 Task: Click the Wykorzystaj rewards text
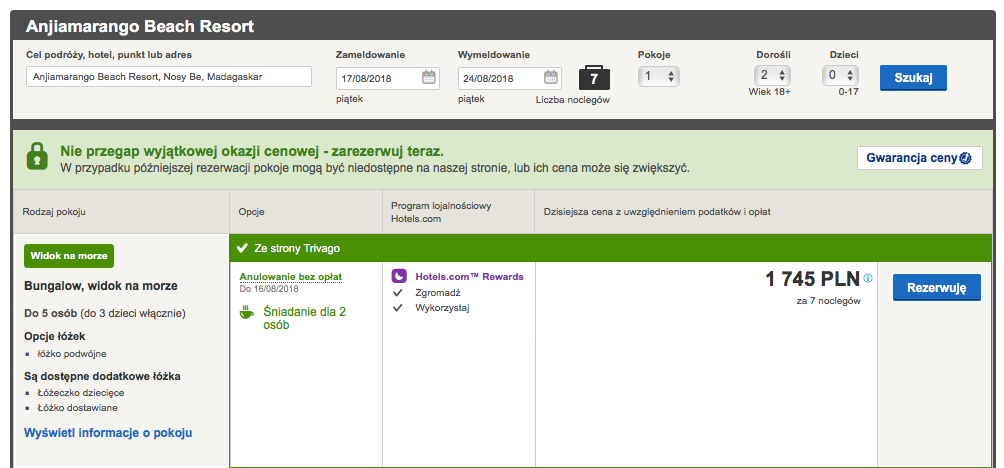[442, 308]
